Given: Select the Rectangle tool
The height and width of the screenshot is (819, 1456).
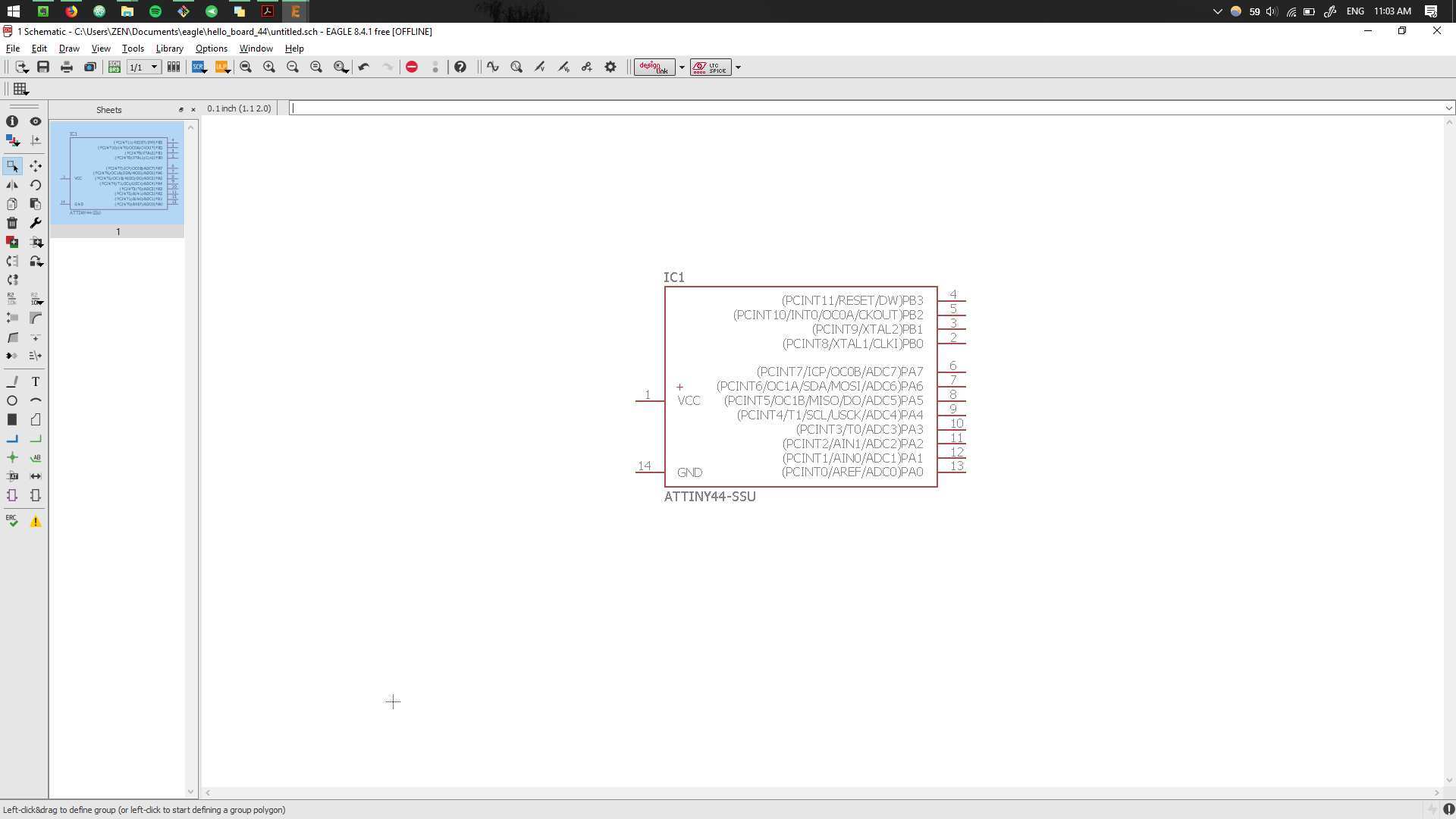Looking at the screenshot, I should (x=12, y=419).
